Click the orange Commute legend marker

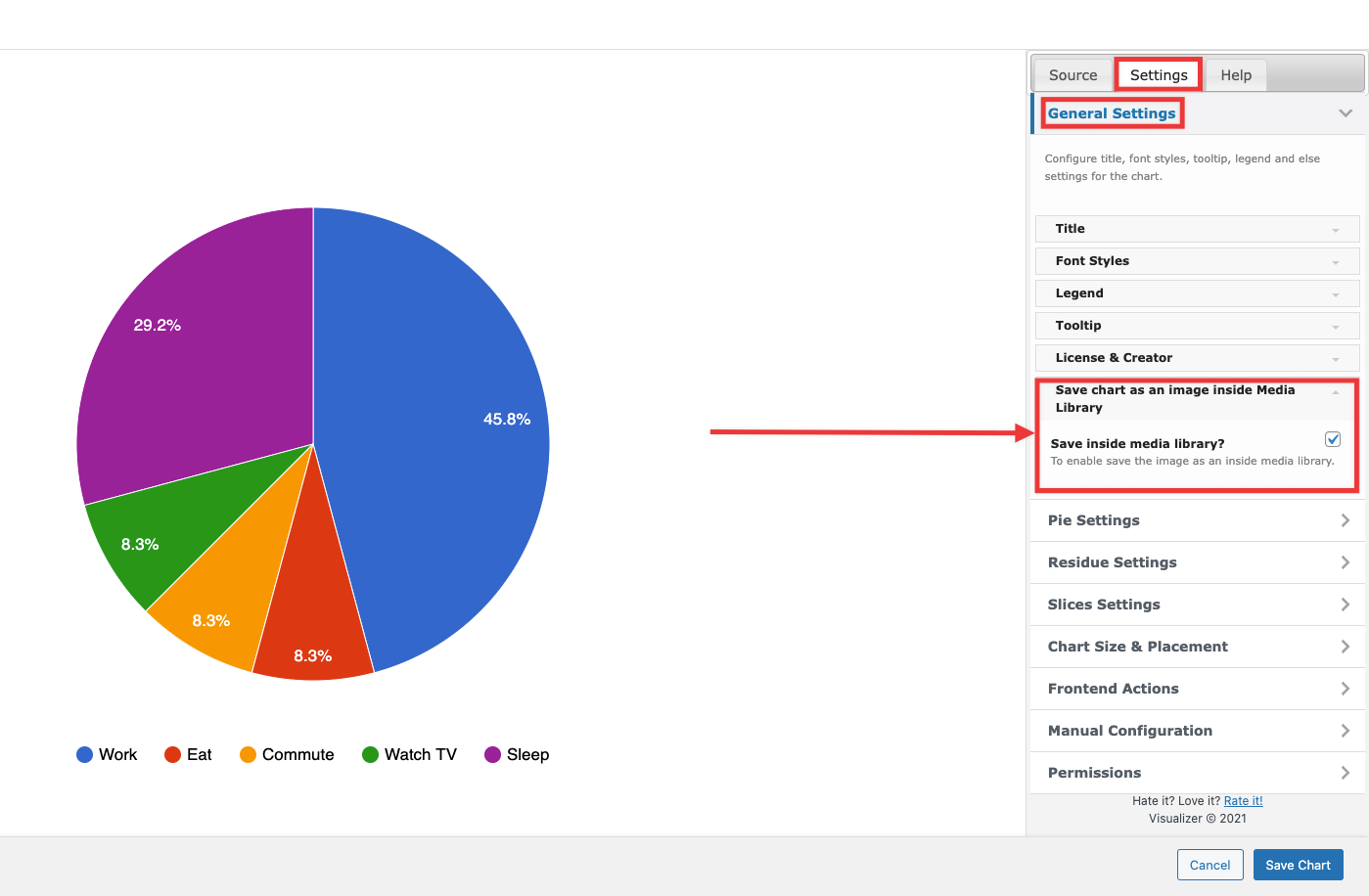(x=248, y=754)
